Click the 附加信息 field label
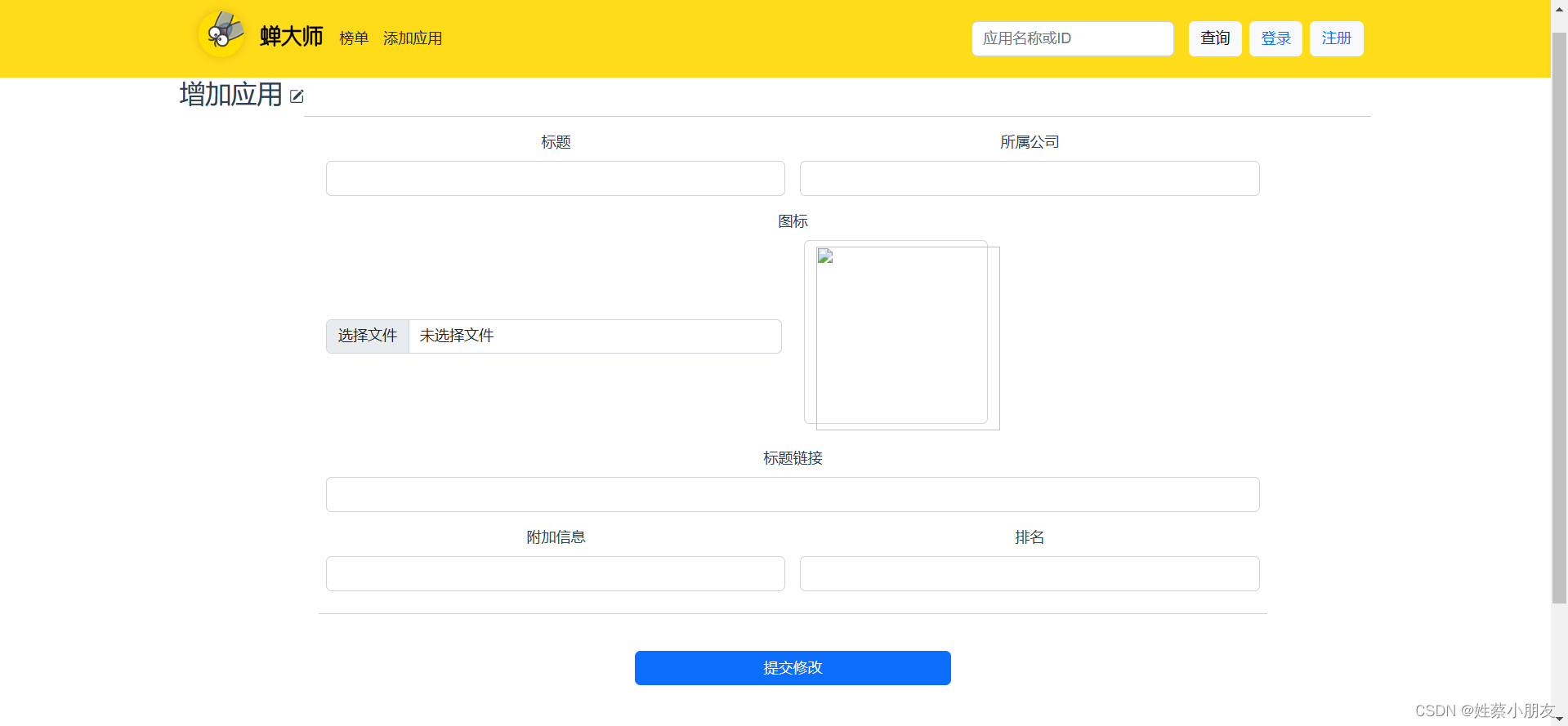The height and width of the screenshot is (726, 1568). coord(556,537)
